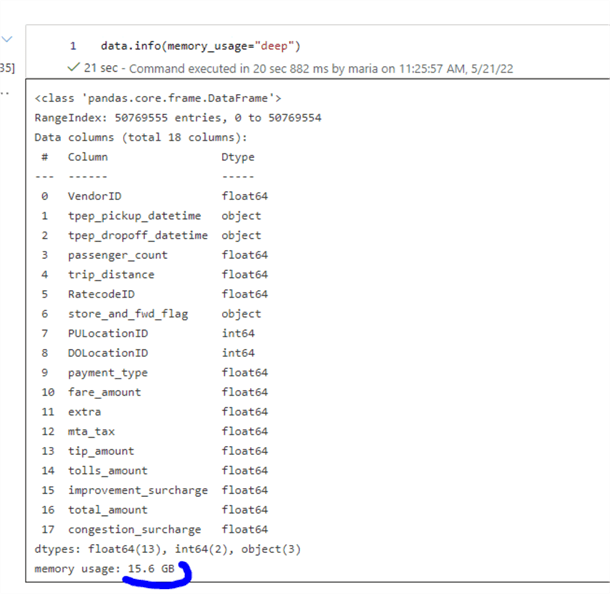The width and height of the screenshot is (610, 594).
Task: Click the float64 dtype of congestion_surcharge
Action: coord(245,529)
